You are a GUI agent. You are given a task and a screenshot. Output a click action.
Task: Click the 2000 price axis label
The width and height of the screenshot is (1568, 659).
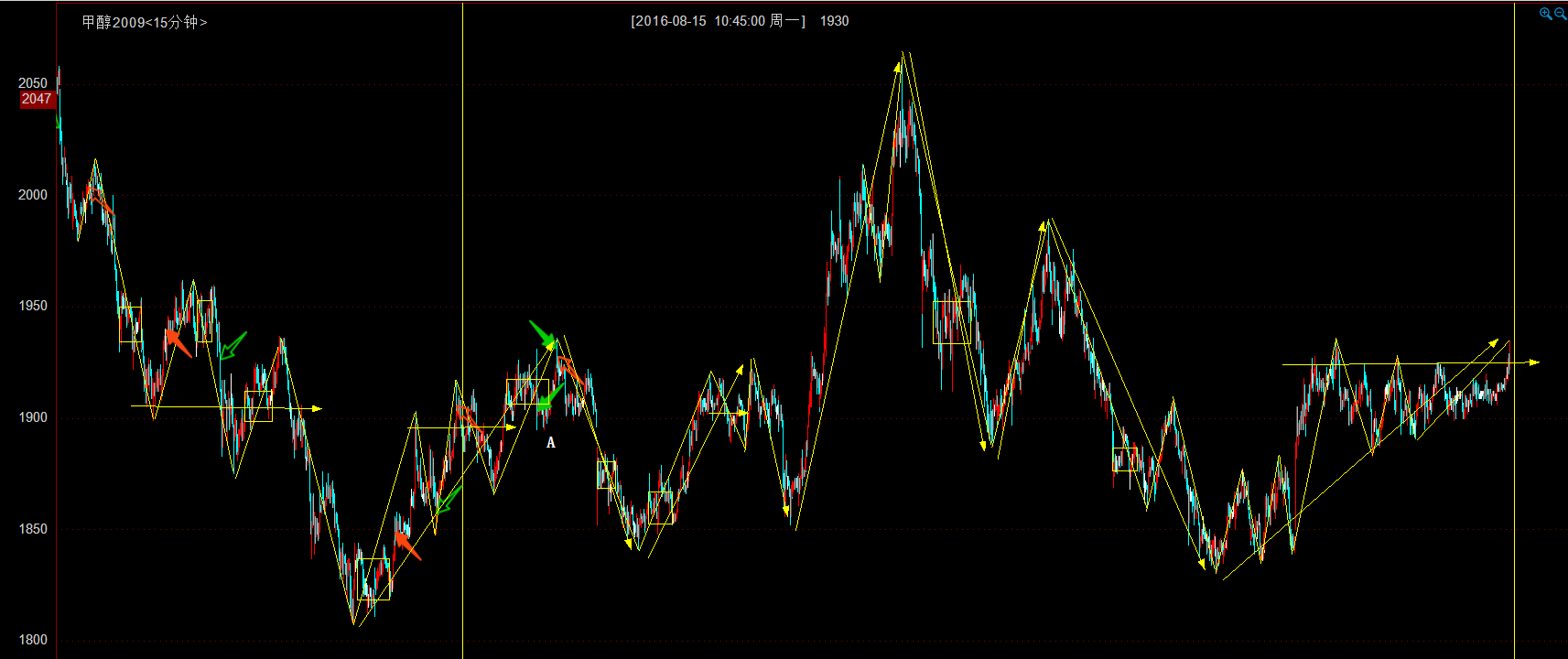tap(33, 195)
